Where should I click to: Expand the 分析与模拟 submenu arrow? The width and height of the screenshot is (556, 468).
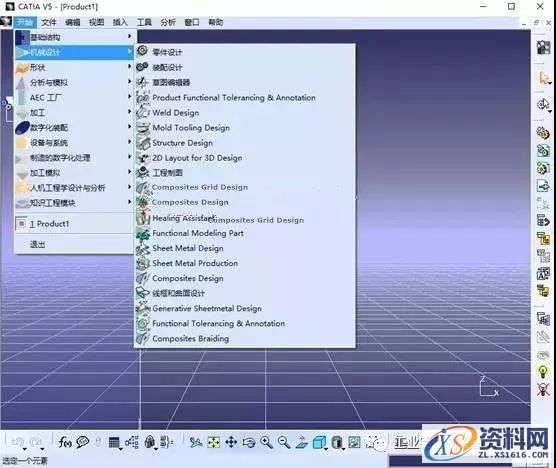pyautogui.click(x=129, y=81)
